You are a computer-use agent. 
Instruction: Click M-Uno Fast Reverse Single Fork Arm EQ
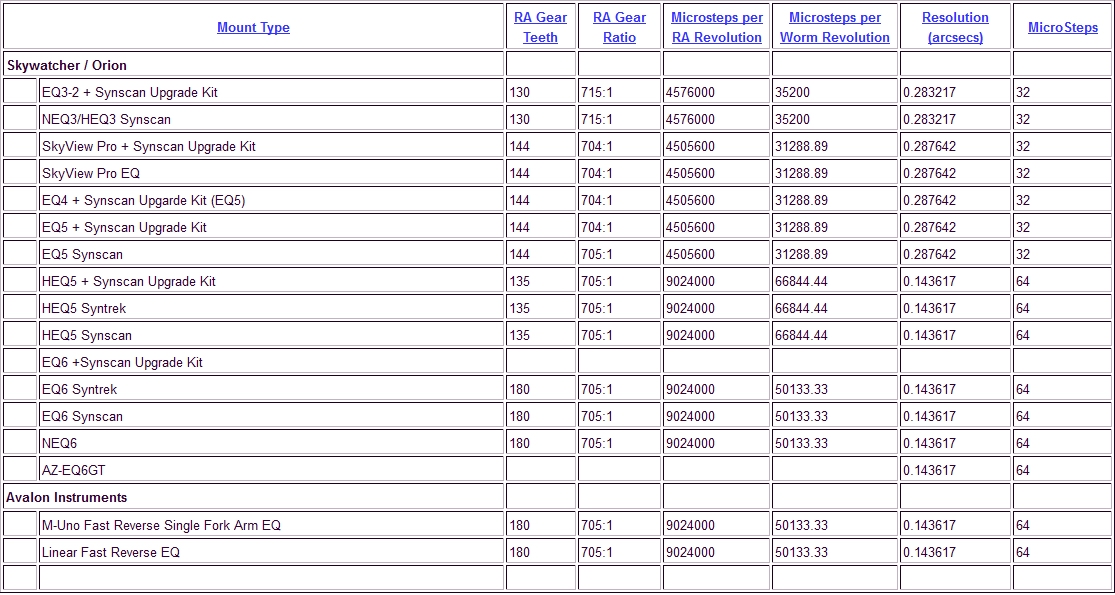point(161,525)
